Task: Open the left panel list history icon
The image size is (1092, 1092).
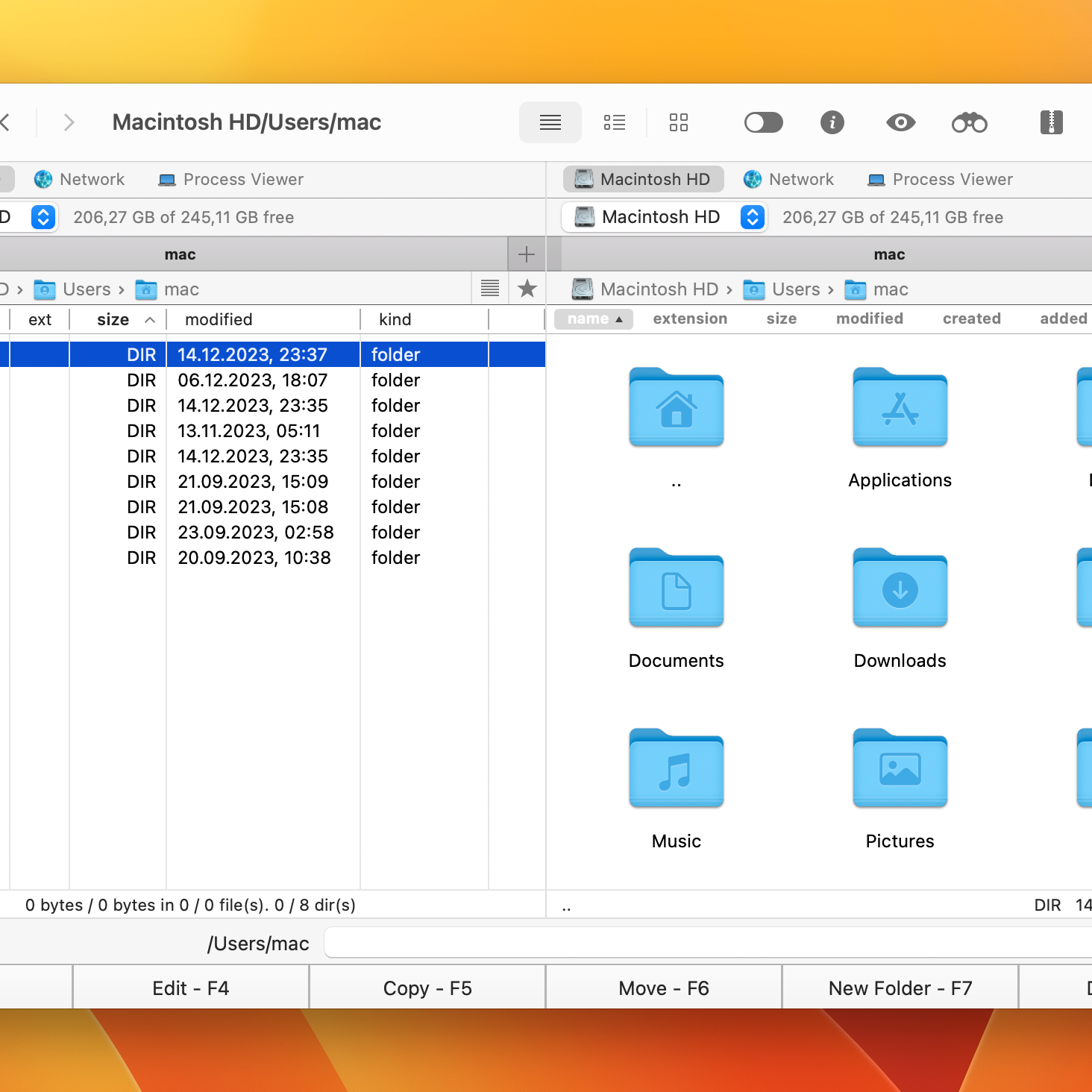Action: point(490,289)
